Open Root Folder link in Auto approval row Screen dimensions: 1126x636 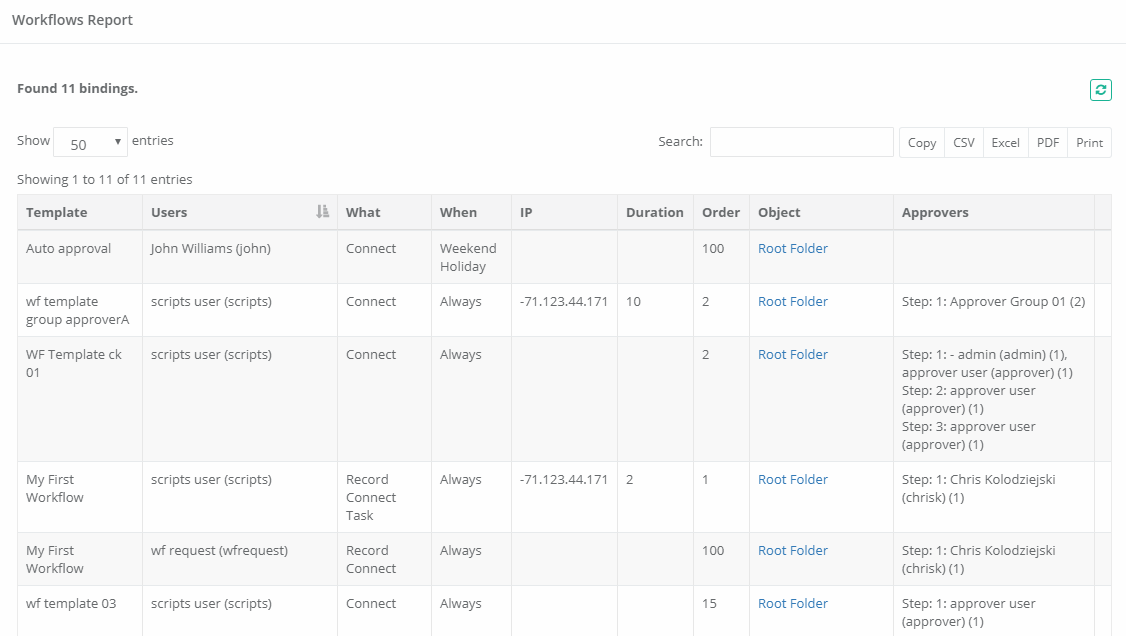[793, 248]
